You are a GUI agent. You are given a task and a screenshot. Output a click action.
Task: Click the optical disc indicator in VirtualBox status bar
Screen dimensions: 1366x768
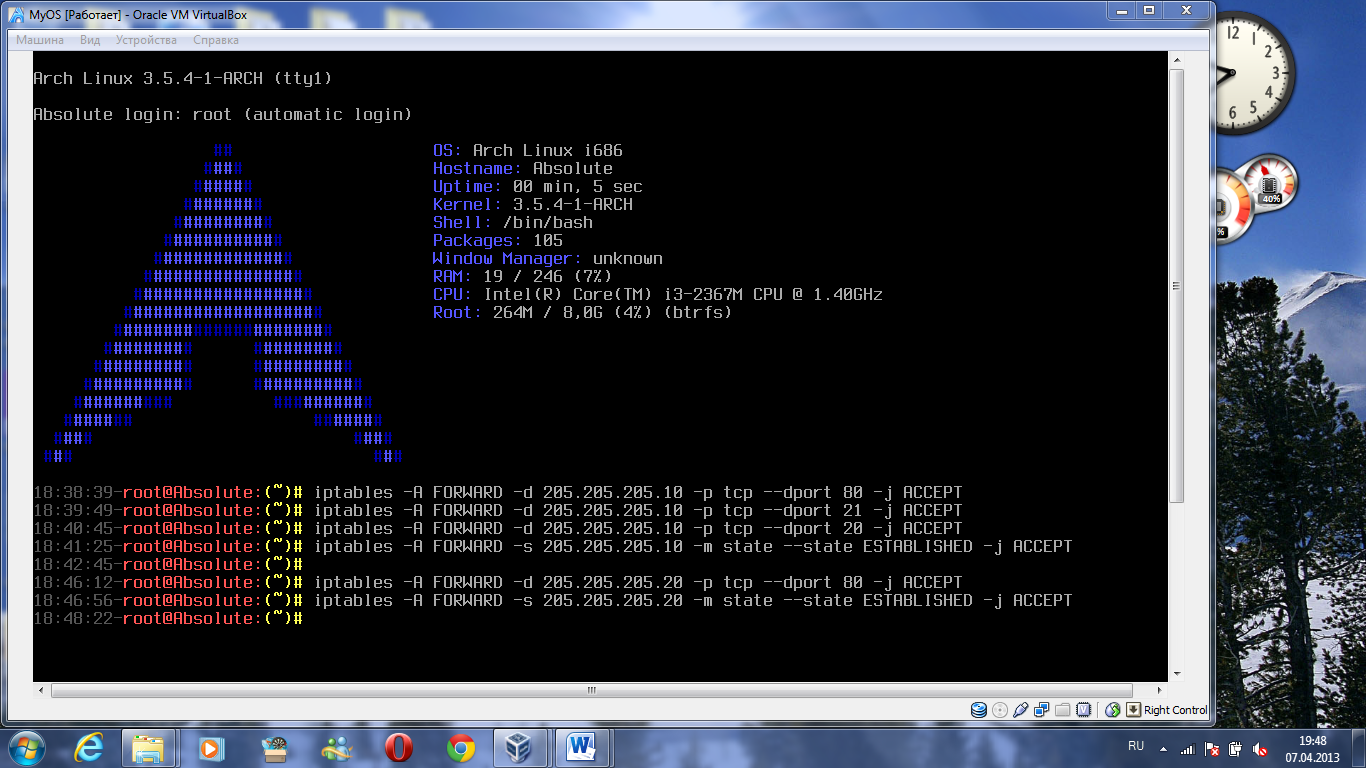point(1000,710)
